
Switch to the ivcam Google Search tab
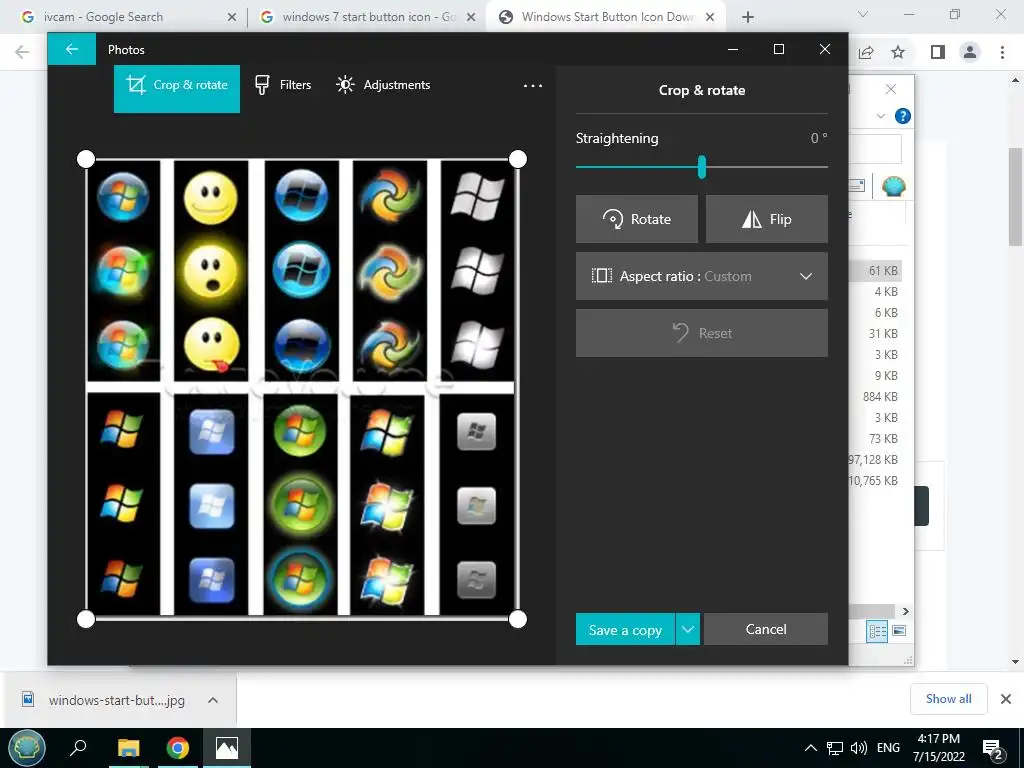tap(125, 17)
